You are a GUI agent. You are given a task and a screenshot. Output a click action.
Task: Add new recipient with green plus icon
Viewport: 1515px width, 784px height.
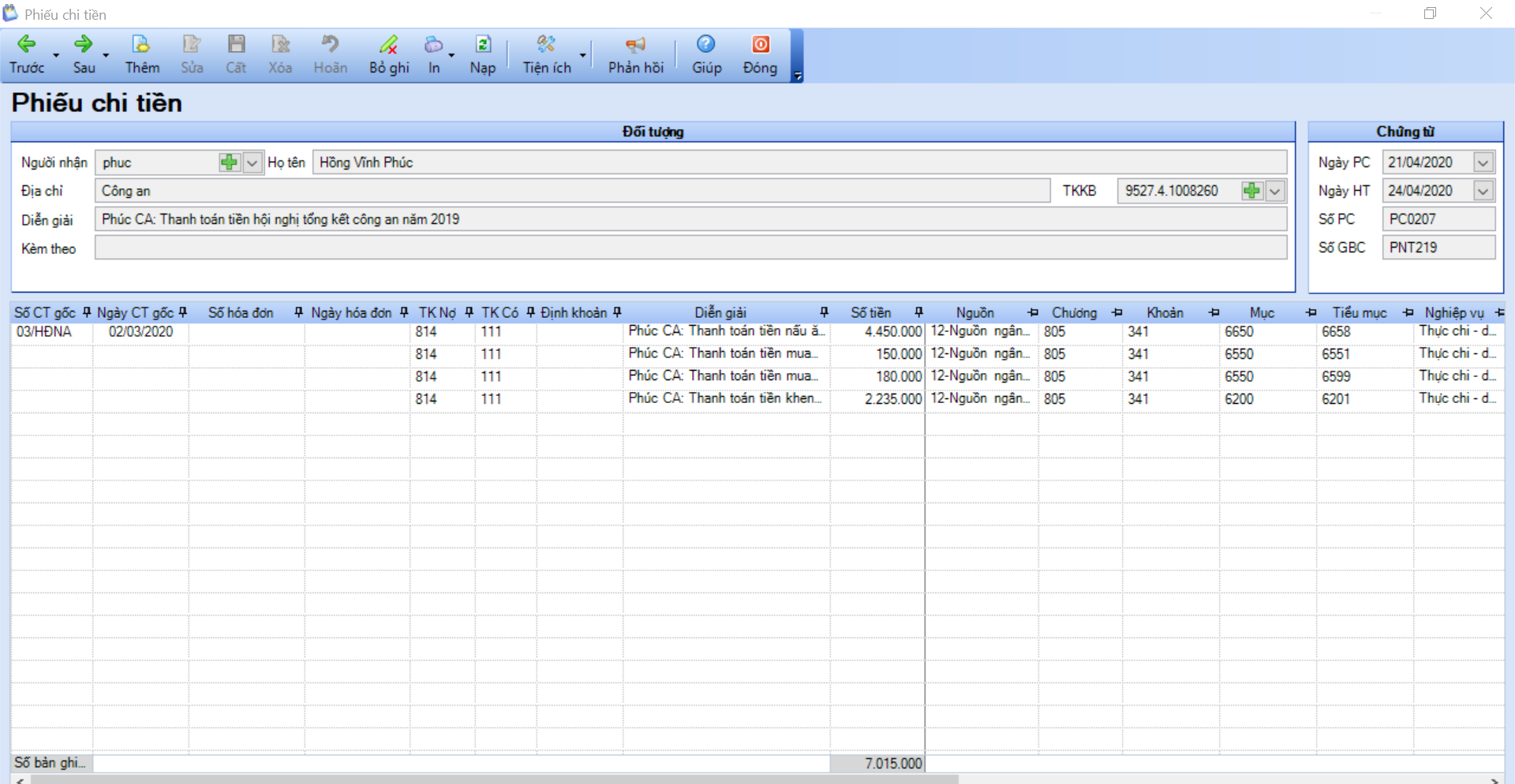click(229, 162)
